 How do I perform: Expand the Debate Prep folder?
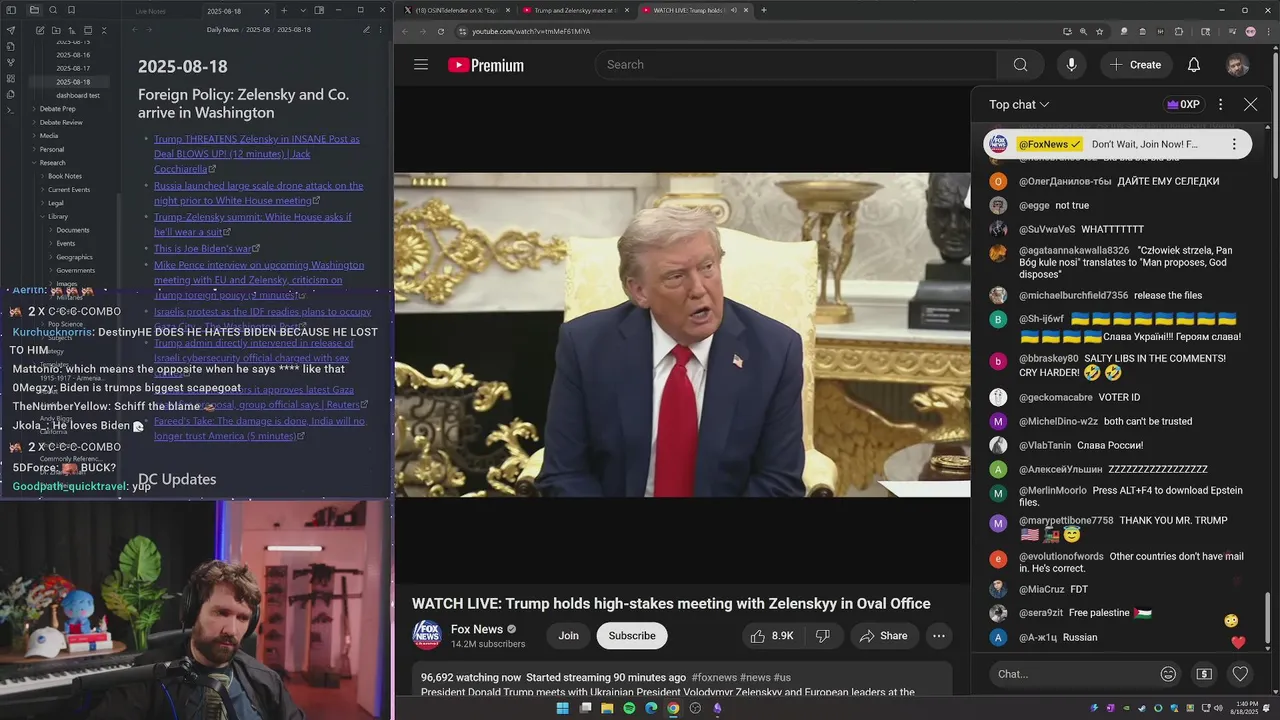pyautogui.click(x=57, y=108)
